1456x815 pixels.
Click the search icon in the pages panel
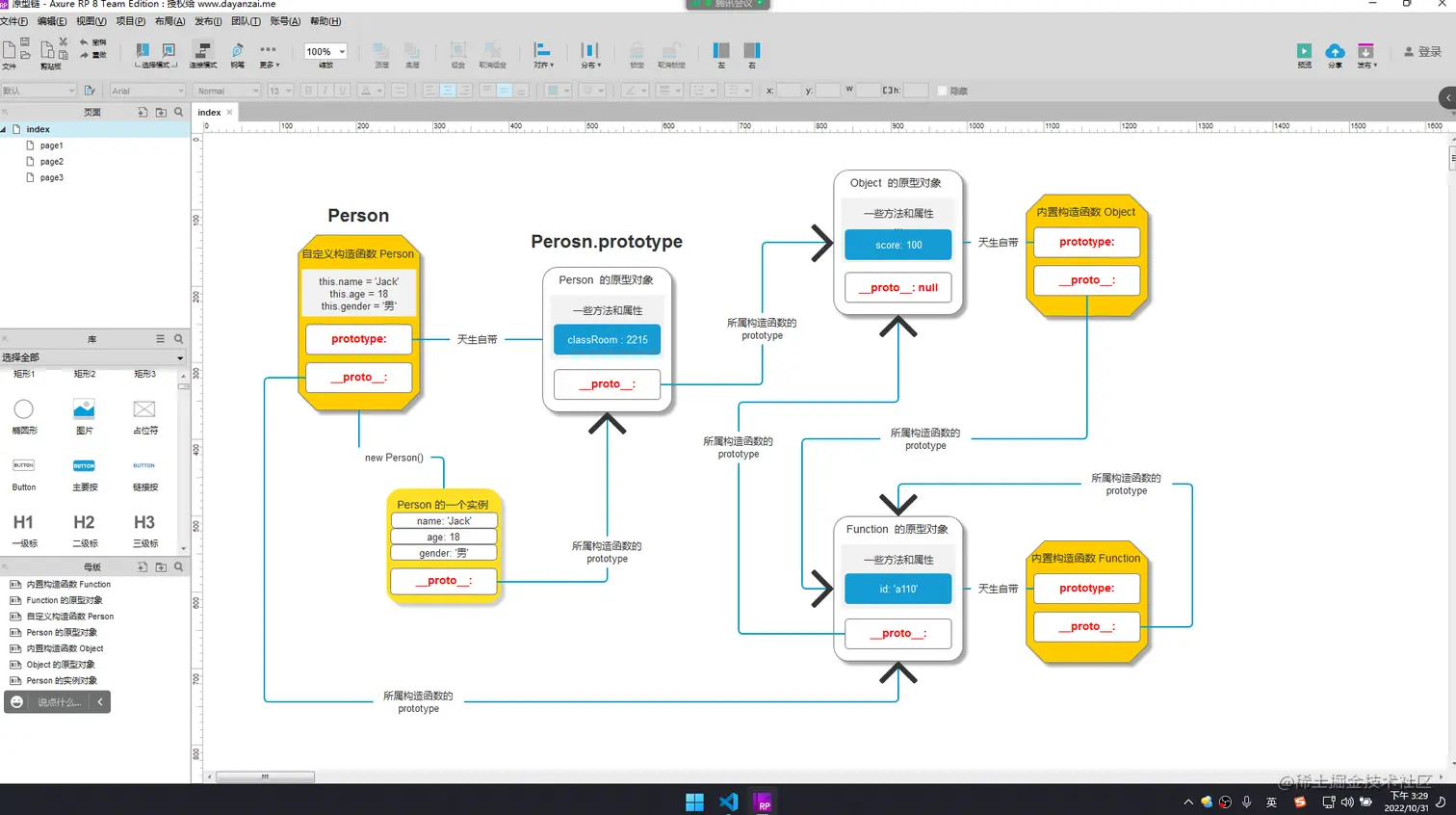[178, 112]
